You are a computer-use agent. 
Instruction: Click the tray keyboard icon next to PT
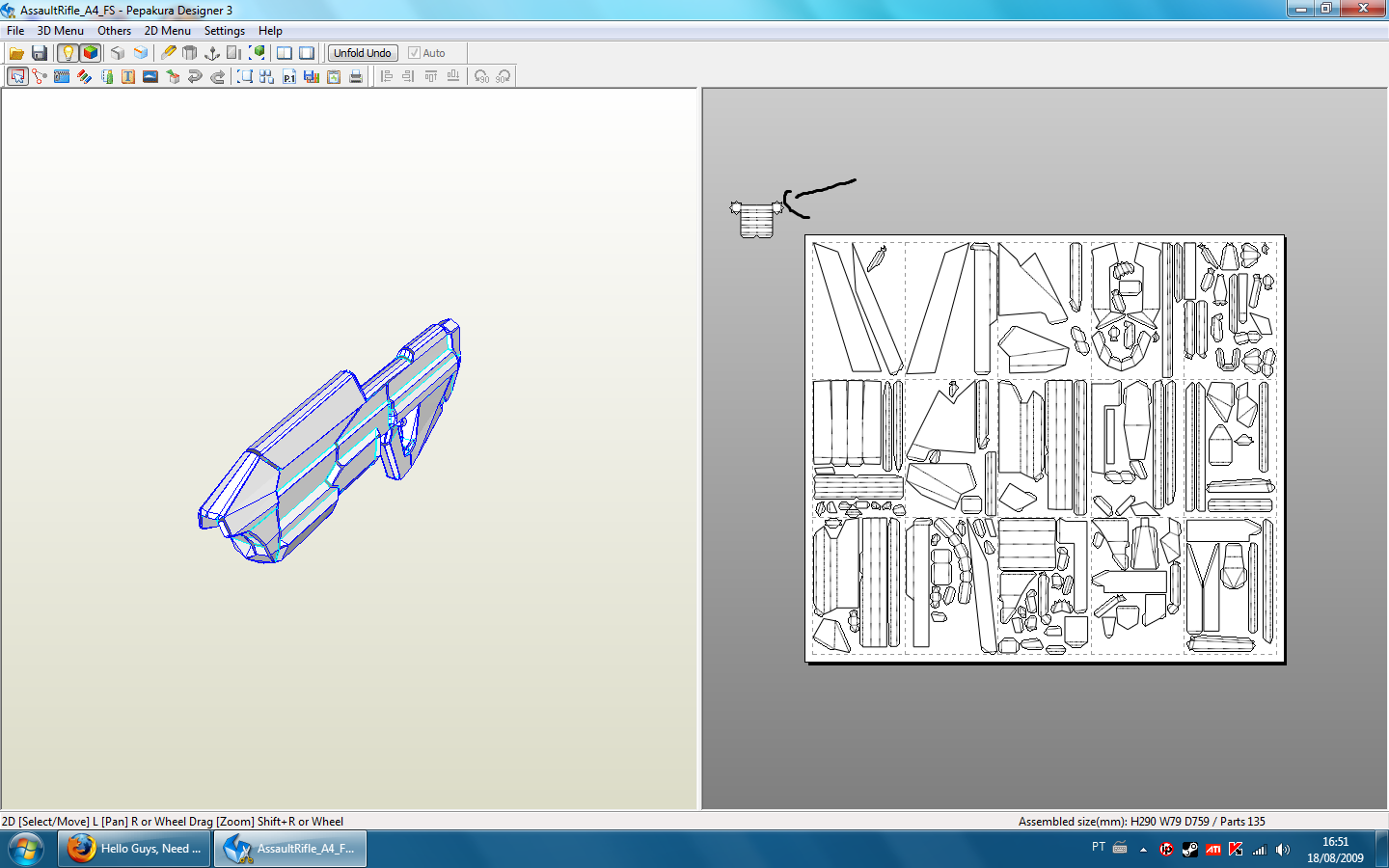click(1120, 848)
